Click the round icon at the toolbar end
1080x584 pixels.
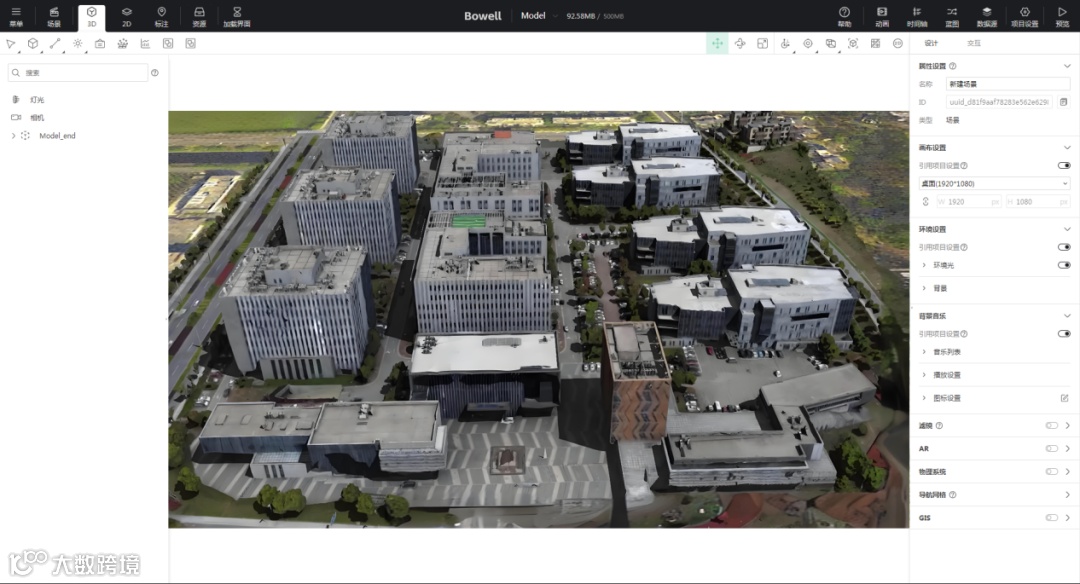pyautogui.click(x=897, y=43)
